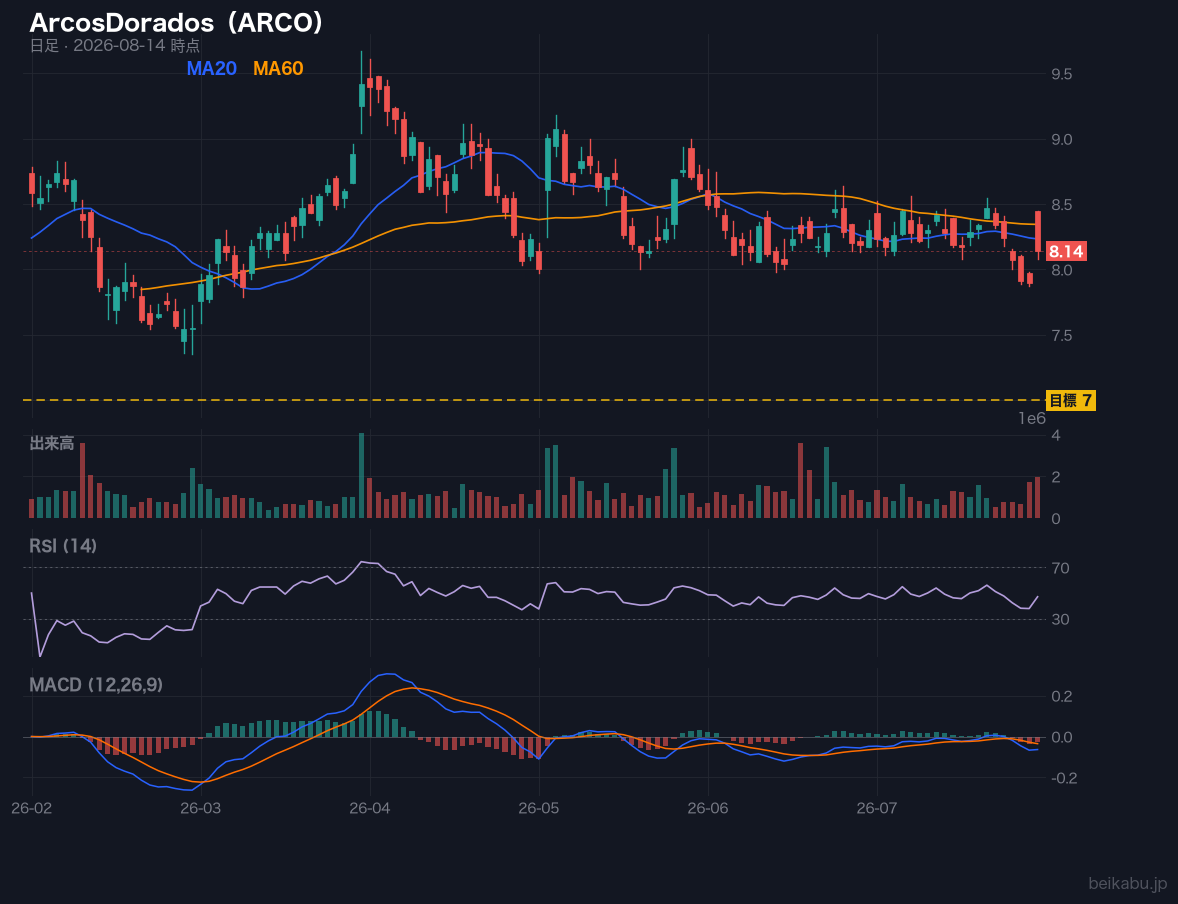
Task: Click the 26-02 date axis label
Action: point(32,809)
